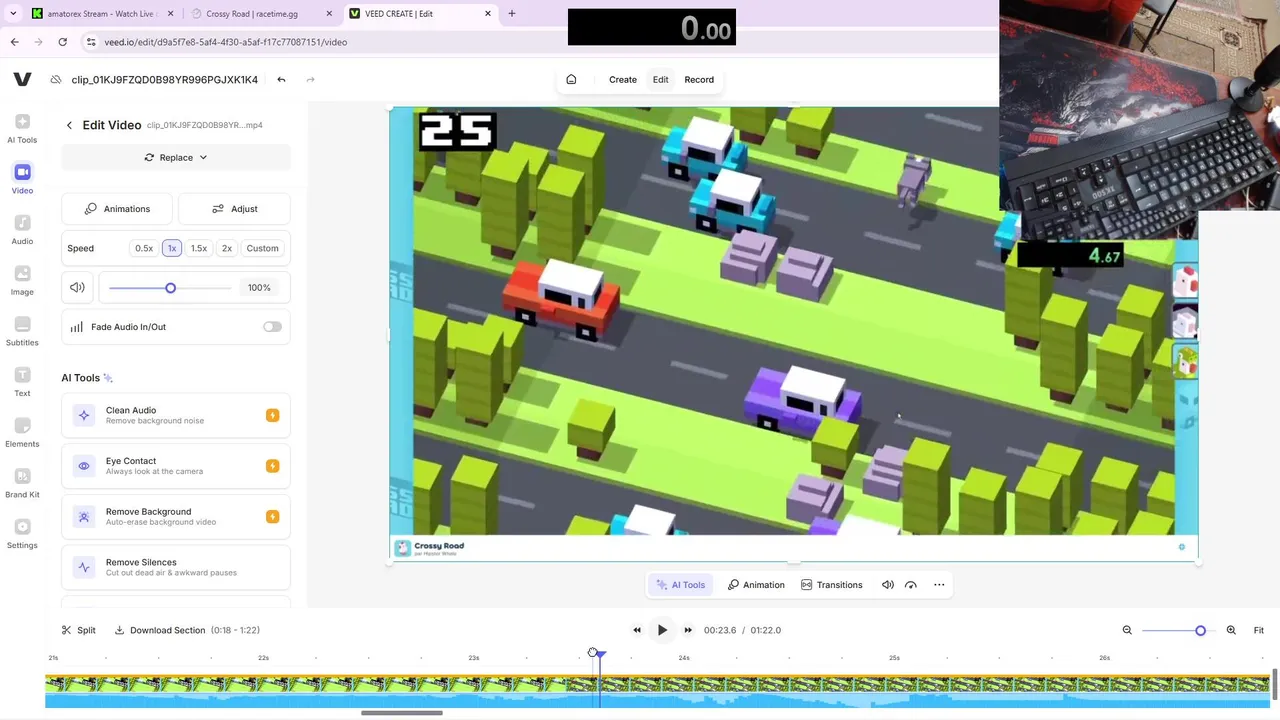
Task: Open a new browser tab
Action: pos(512,14)
